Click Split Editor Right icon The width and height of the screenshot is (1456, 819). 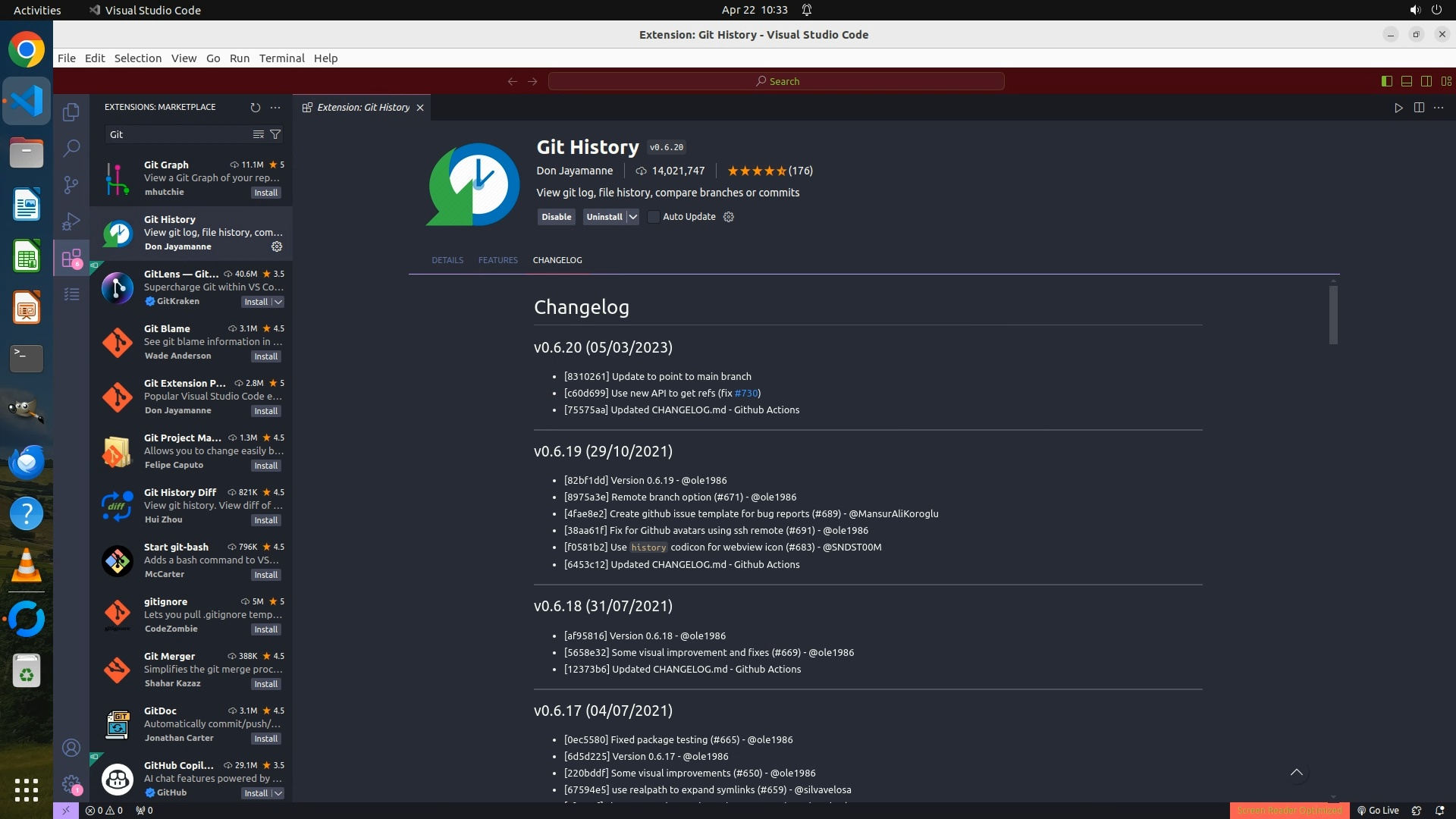tap(1419, 108)
